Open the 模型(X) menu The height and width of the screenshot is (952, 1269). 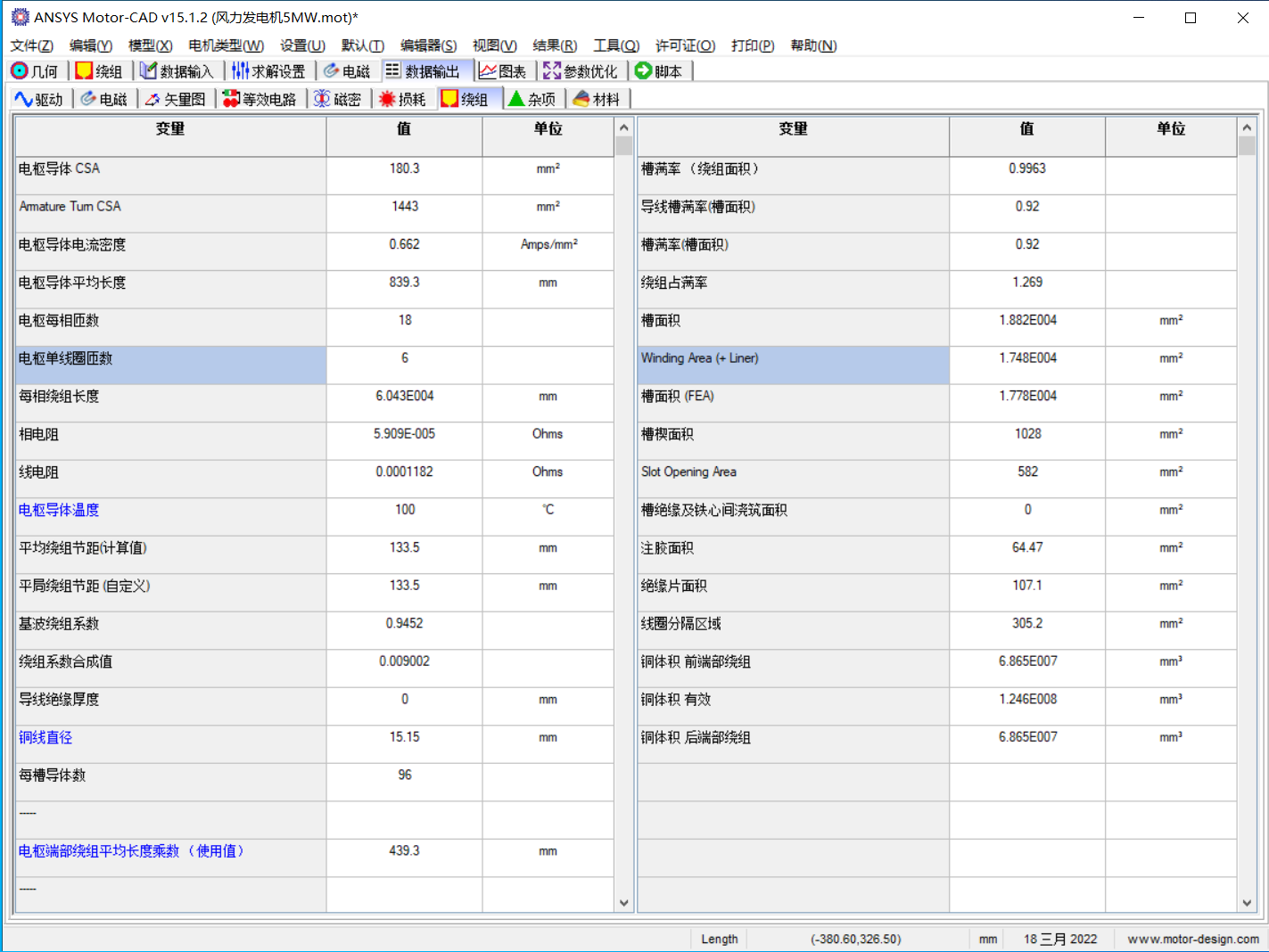[151, 45]
